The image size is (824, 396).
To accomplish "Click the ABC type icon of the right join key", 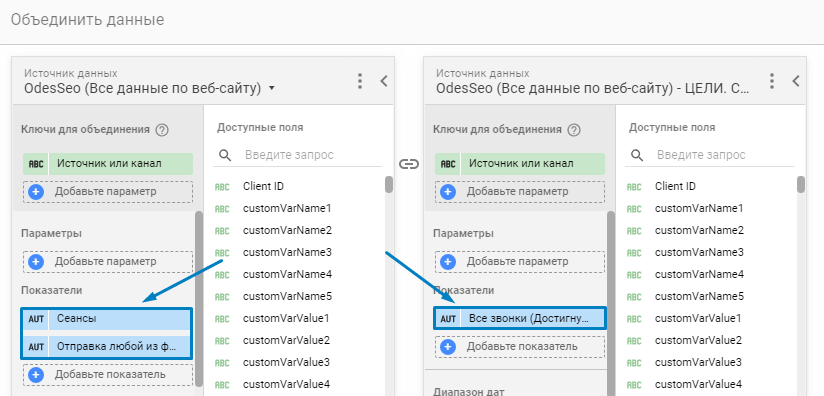I will click(x=448, y=164).
